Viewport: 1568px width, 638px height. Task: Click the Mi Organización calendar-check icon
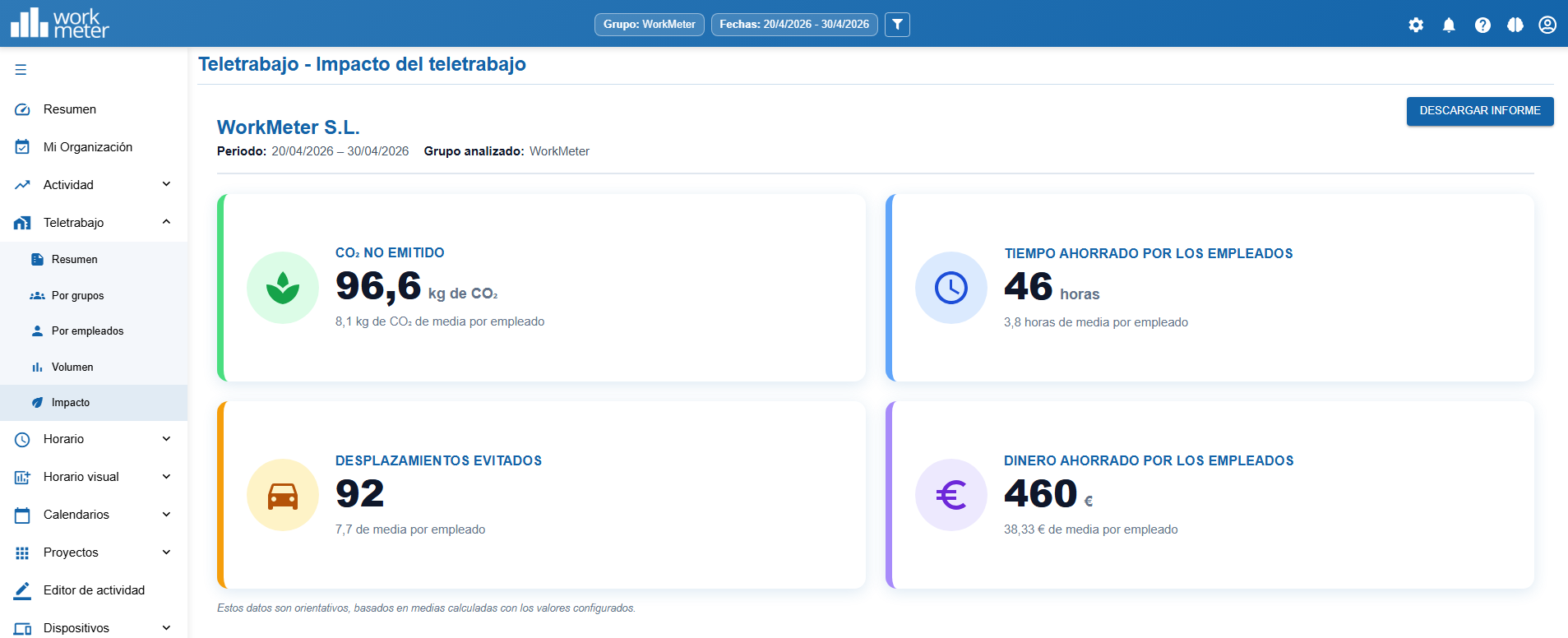pyautogui.click(x=22, y=147)
